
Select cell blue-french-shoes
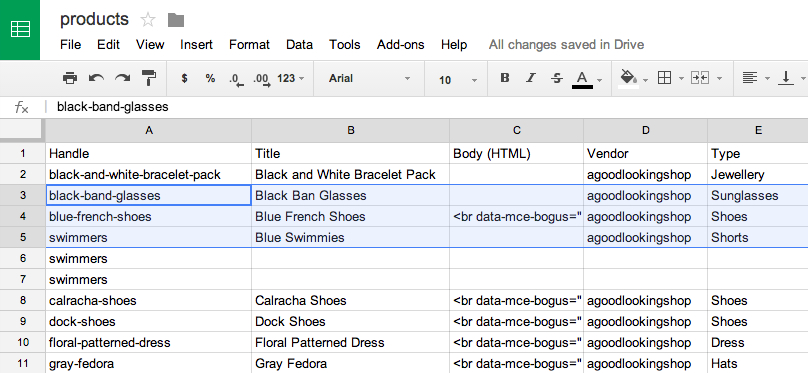(x=148, y=216)
